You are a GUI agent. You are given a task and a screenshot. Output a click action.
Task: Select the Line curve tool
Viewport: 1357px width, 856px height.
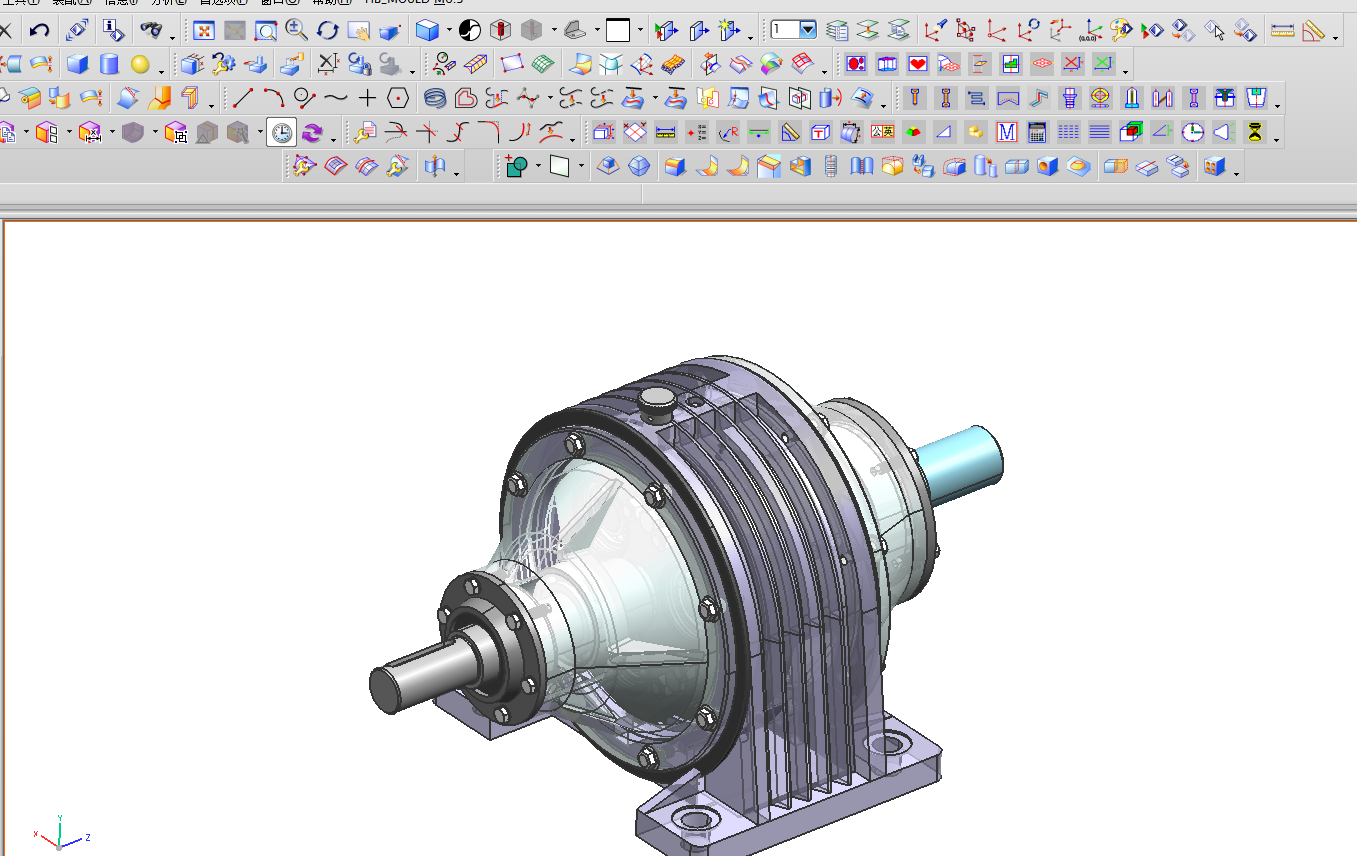pos(243,98)
